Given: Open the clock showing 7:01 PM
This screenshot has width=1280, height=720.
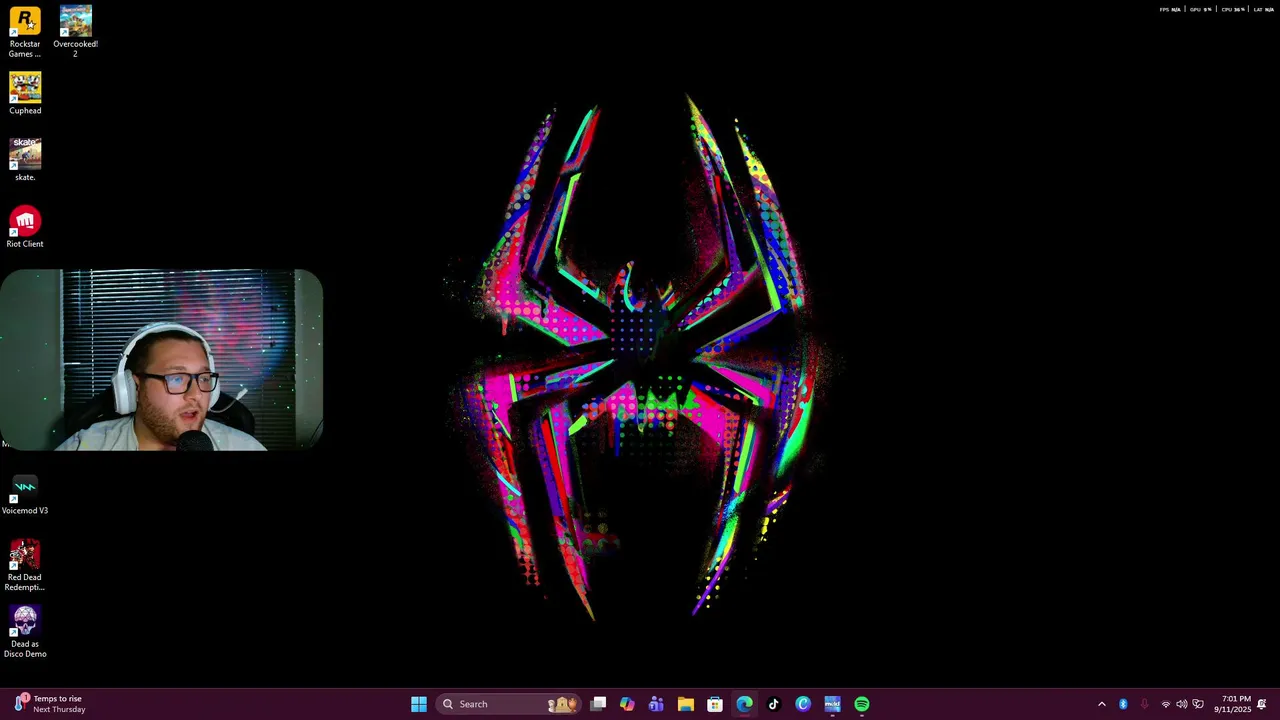Looking at the screenshot, I should point(1232,704).
